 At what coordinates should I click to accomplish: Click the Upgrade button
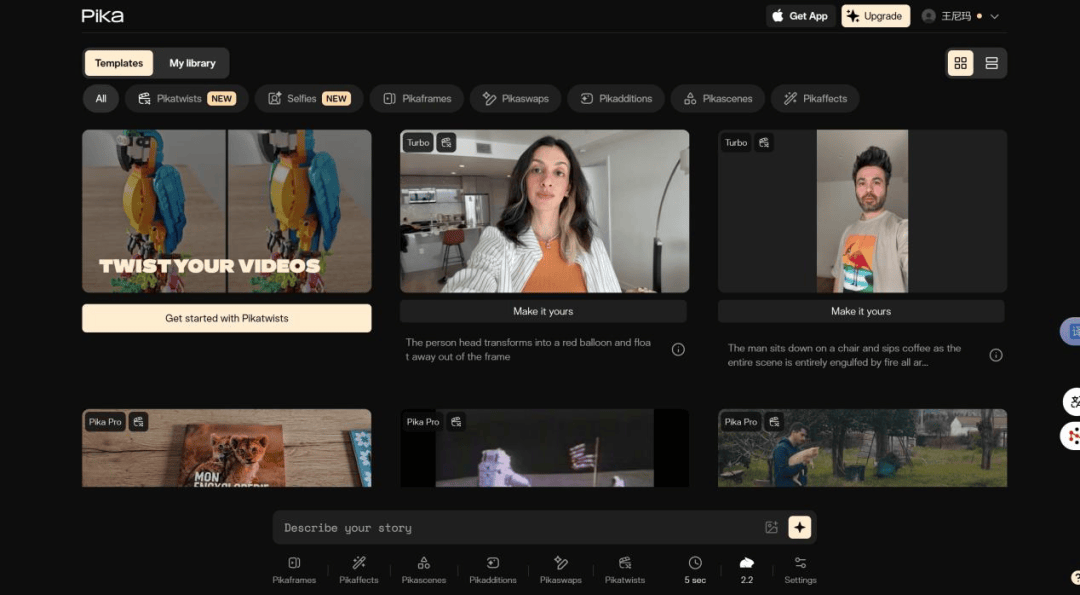(x=875, y=16)
